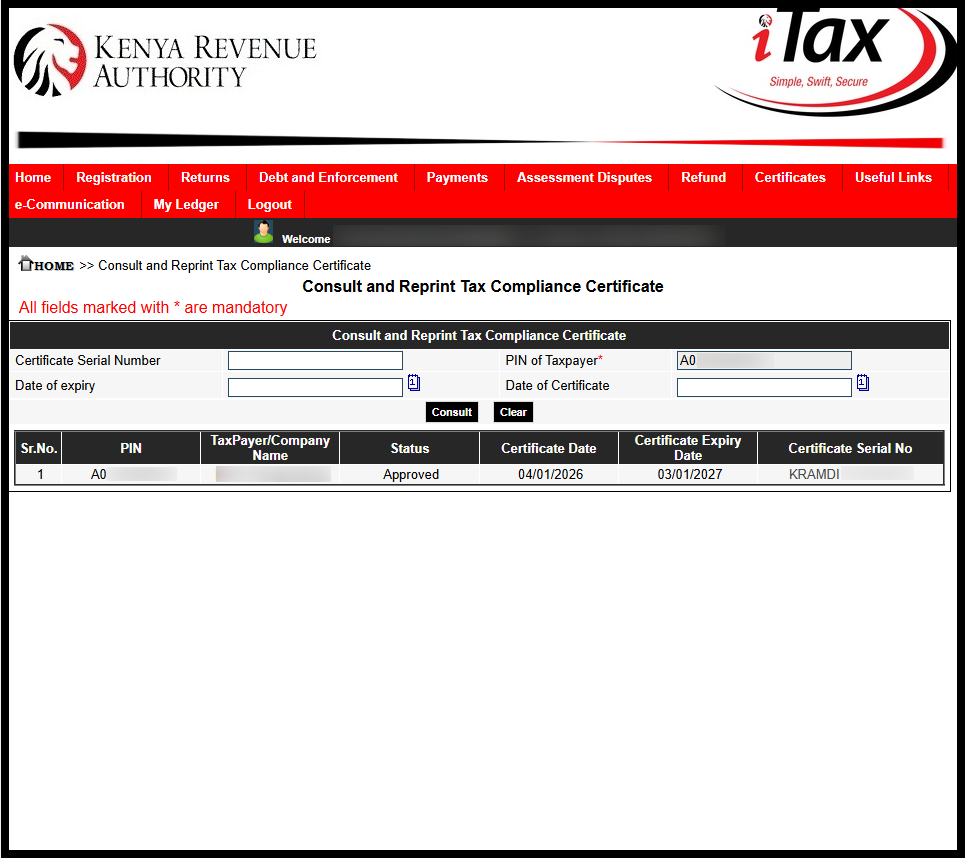Open the Payments menu
Image resolution: width=965 pixels, height=858 pixels.
click(457, 177)
